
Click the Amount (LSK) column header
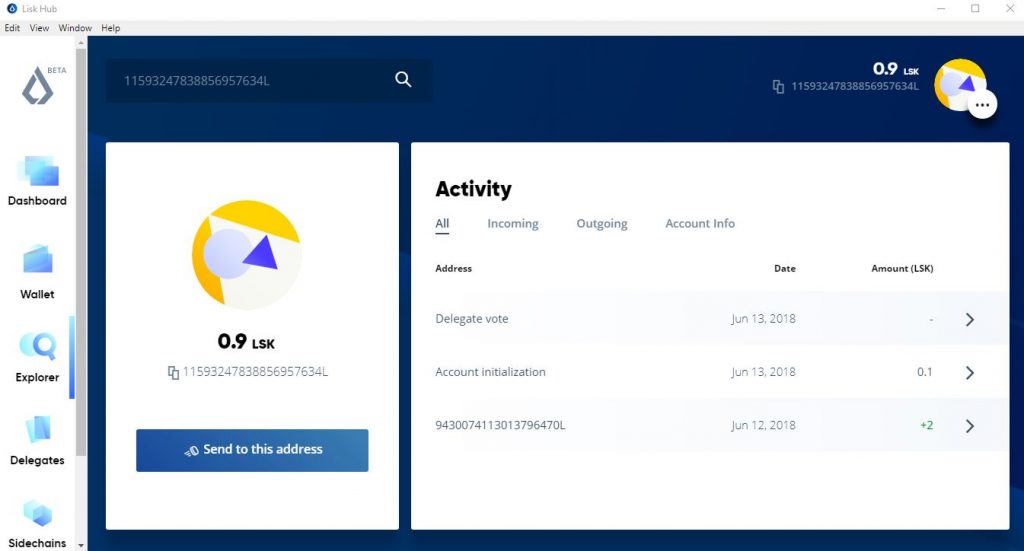(x=902, y=268)
